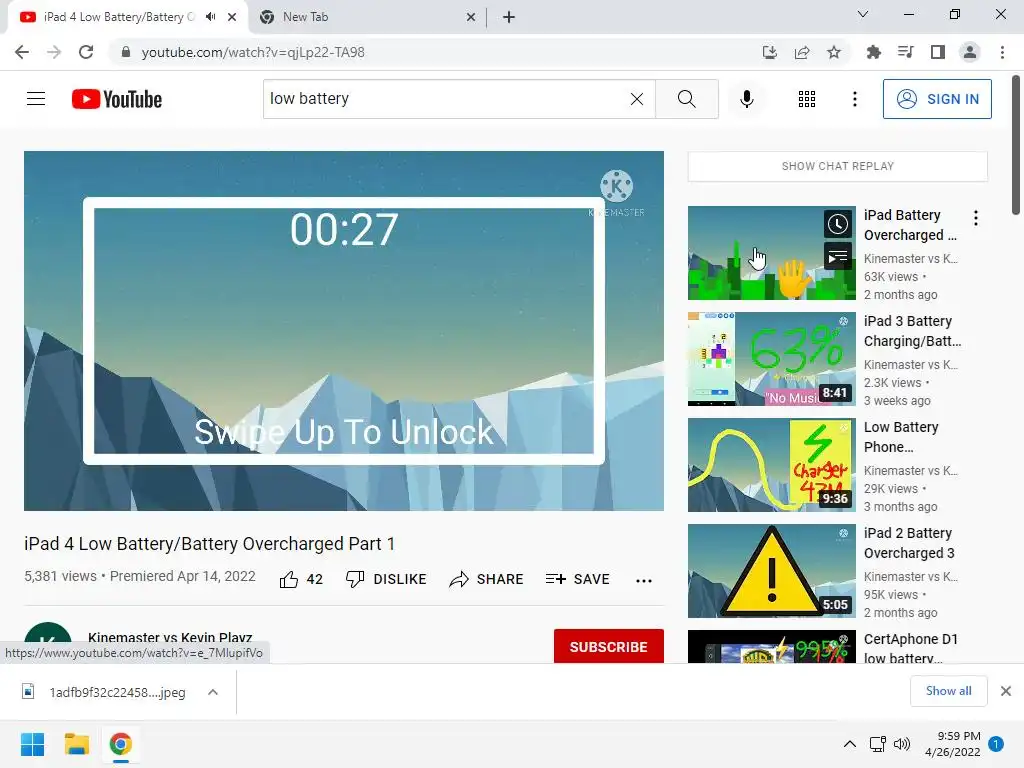Open iPad 2 Battery Overcharged 3 thumbnail
The width and height of the screenshot is (1024, 768).
tap(771, 571)
